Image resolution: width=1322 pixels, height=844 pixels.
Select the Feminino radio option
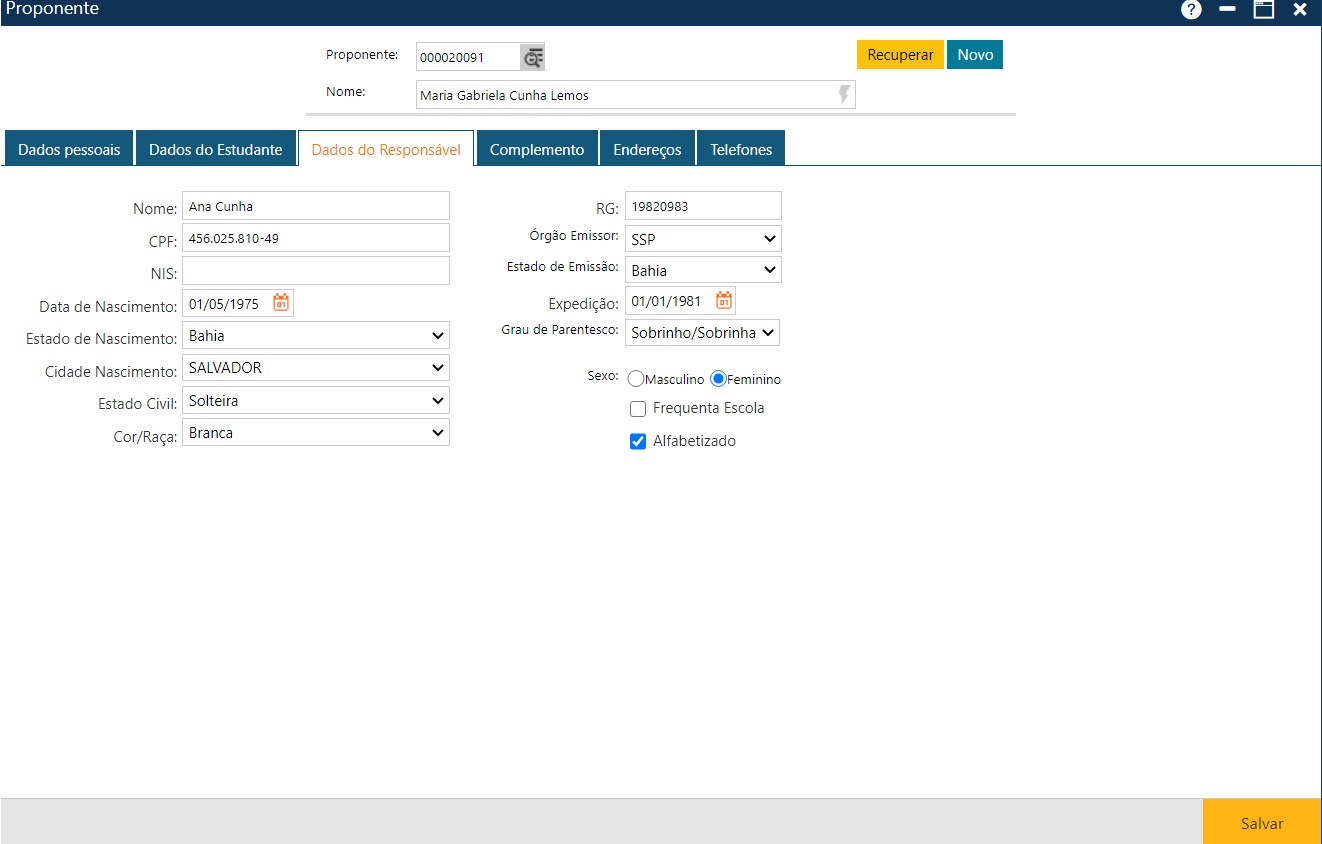(x=718, y=379)
